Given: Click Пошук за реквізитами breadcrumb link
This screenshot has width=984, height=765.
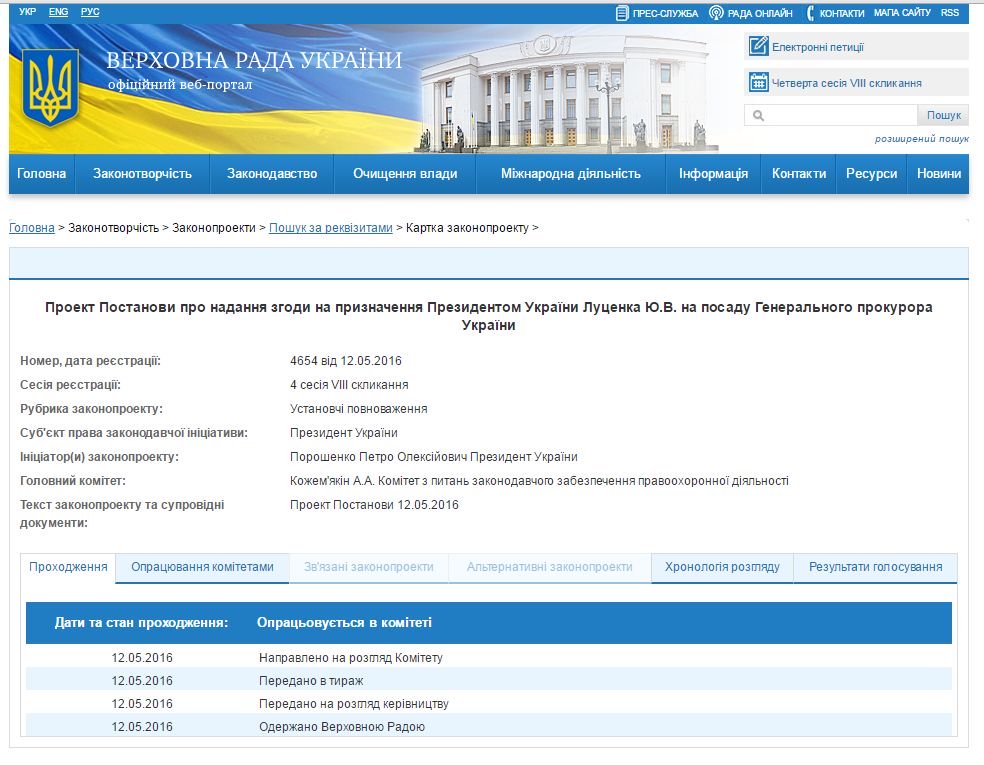Looking at the screenshot, I should (x=331, y=228).
